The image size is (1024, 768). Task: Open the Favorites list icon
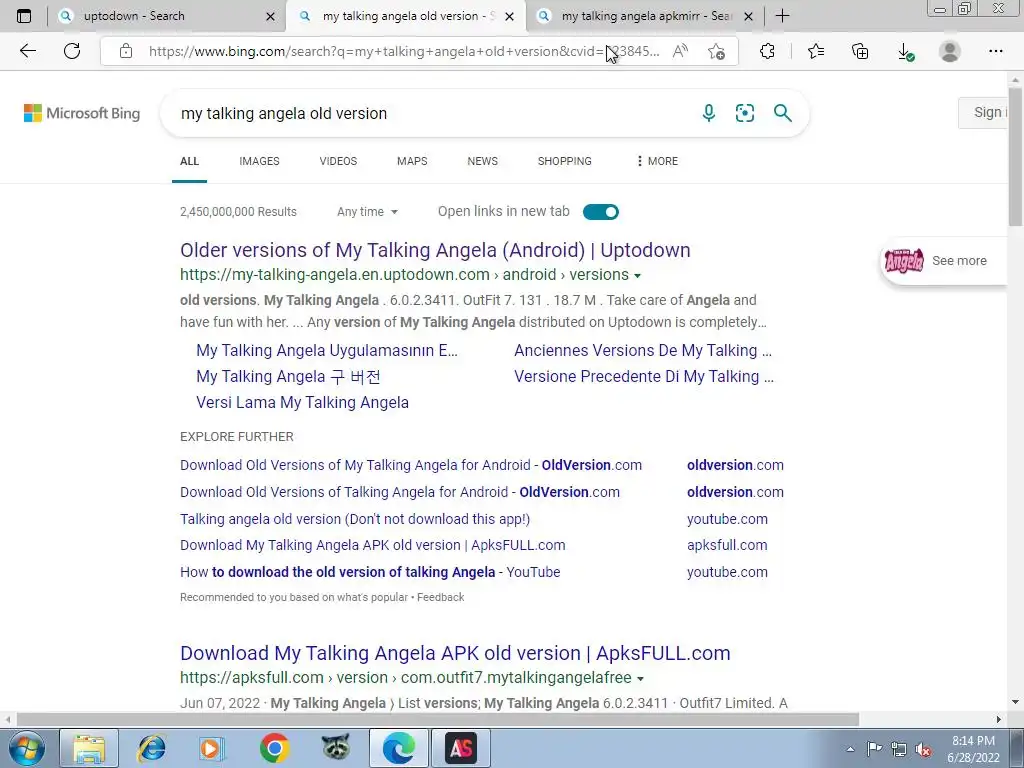pyautogui.click(x=816, y=51)
